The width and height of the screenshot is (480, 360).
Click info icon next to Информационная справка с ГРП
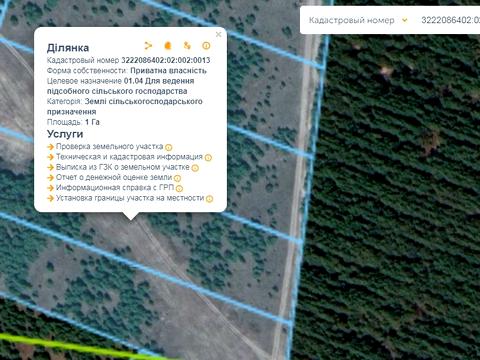tap(179, 189)
